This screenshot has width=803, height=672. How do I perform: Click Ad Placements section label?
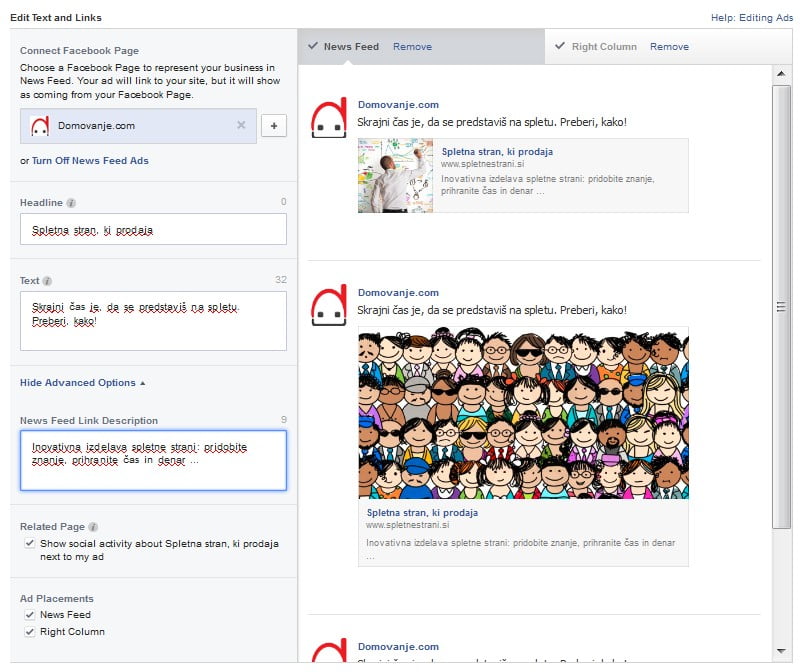click(x=57, y=599)
